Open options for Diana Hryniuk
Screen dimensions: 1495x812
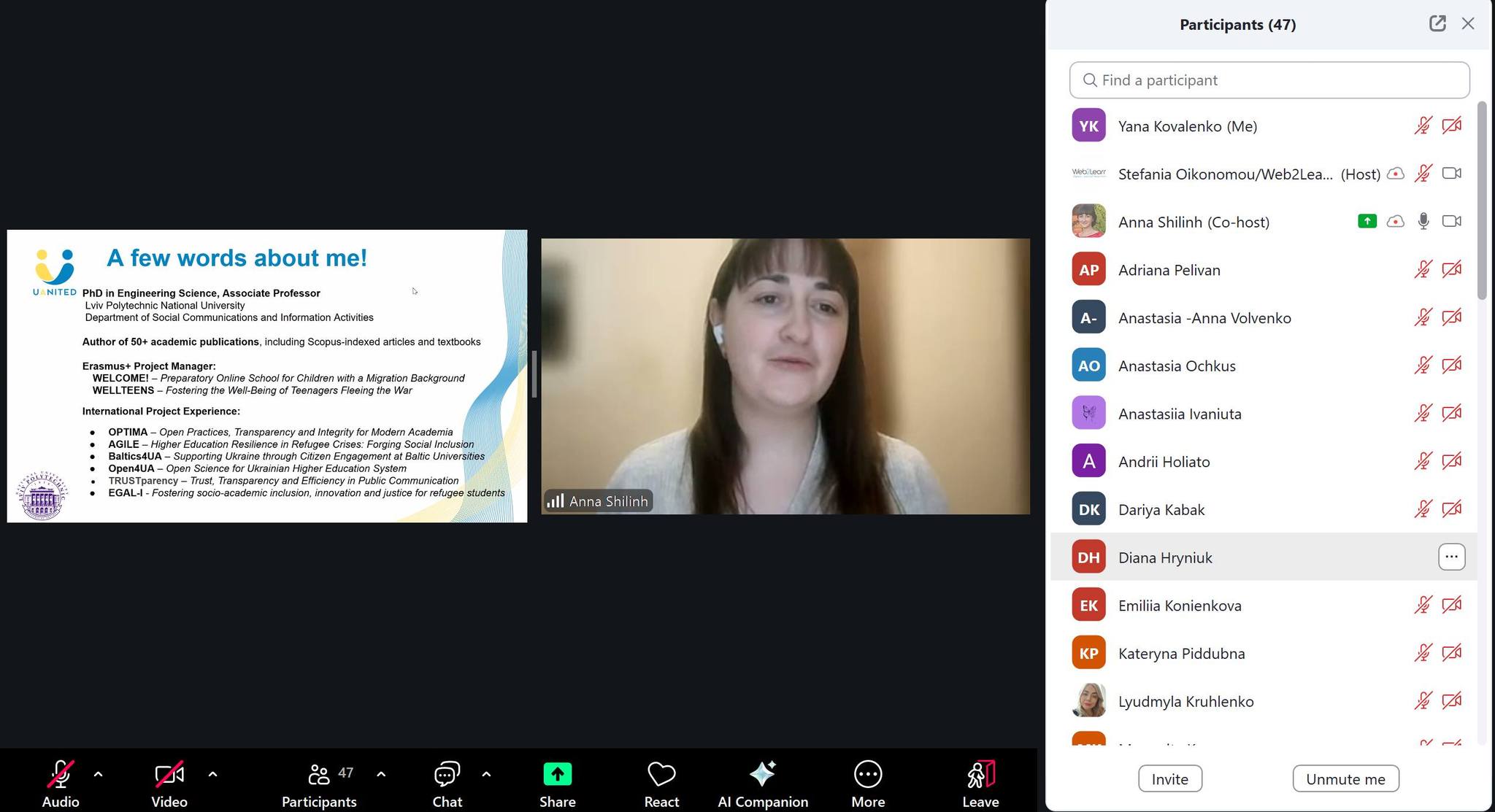[x=1451, y=557]
